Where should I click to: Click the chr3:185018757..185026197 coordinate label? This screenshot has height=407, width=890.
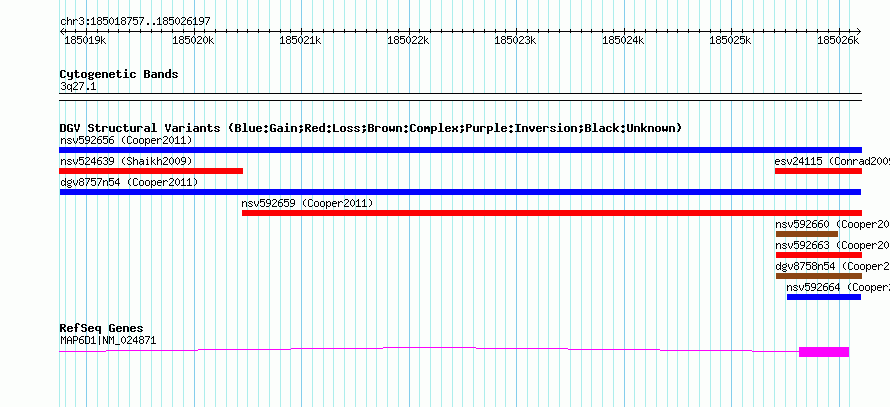point(135,21)
